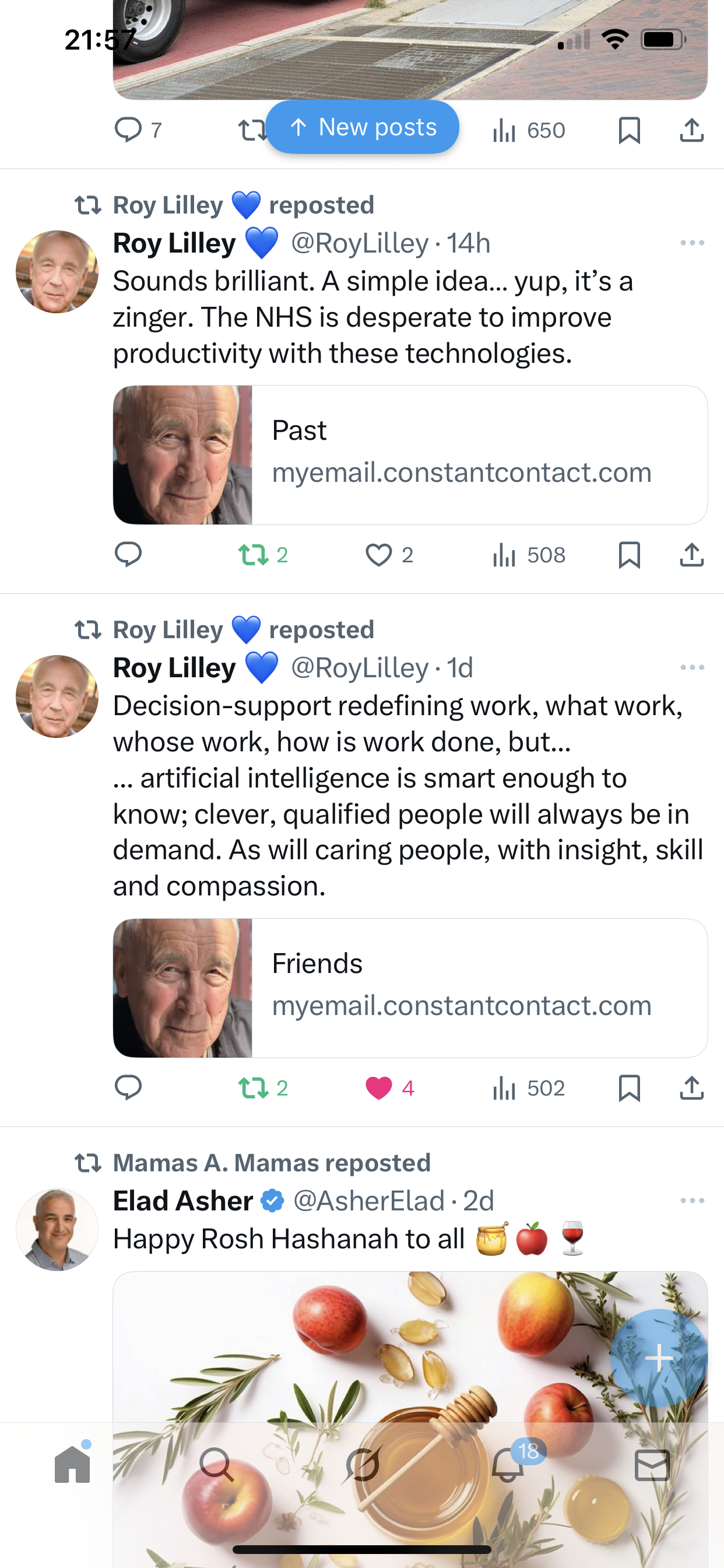Undo repost on the 'Sounds brilliant' post
724x1568 pixels.
pyautogui.click(x=253, y=555)
